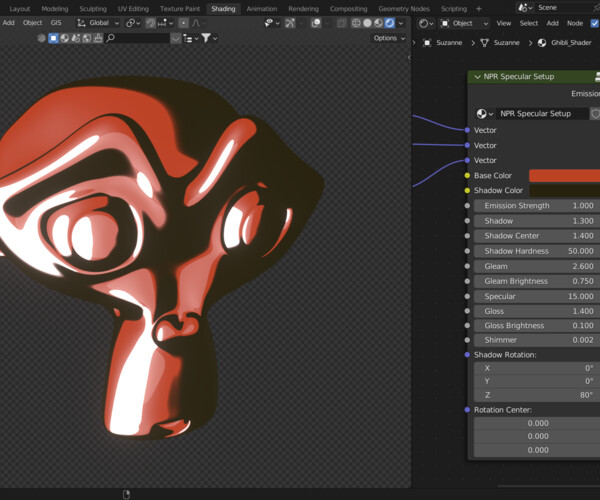600x500 pixels.
Task: Collapse the NPR Specular Setup node
Action: [476, 77]
